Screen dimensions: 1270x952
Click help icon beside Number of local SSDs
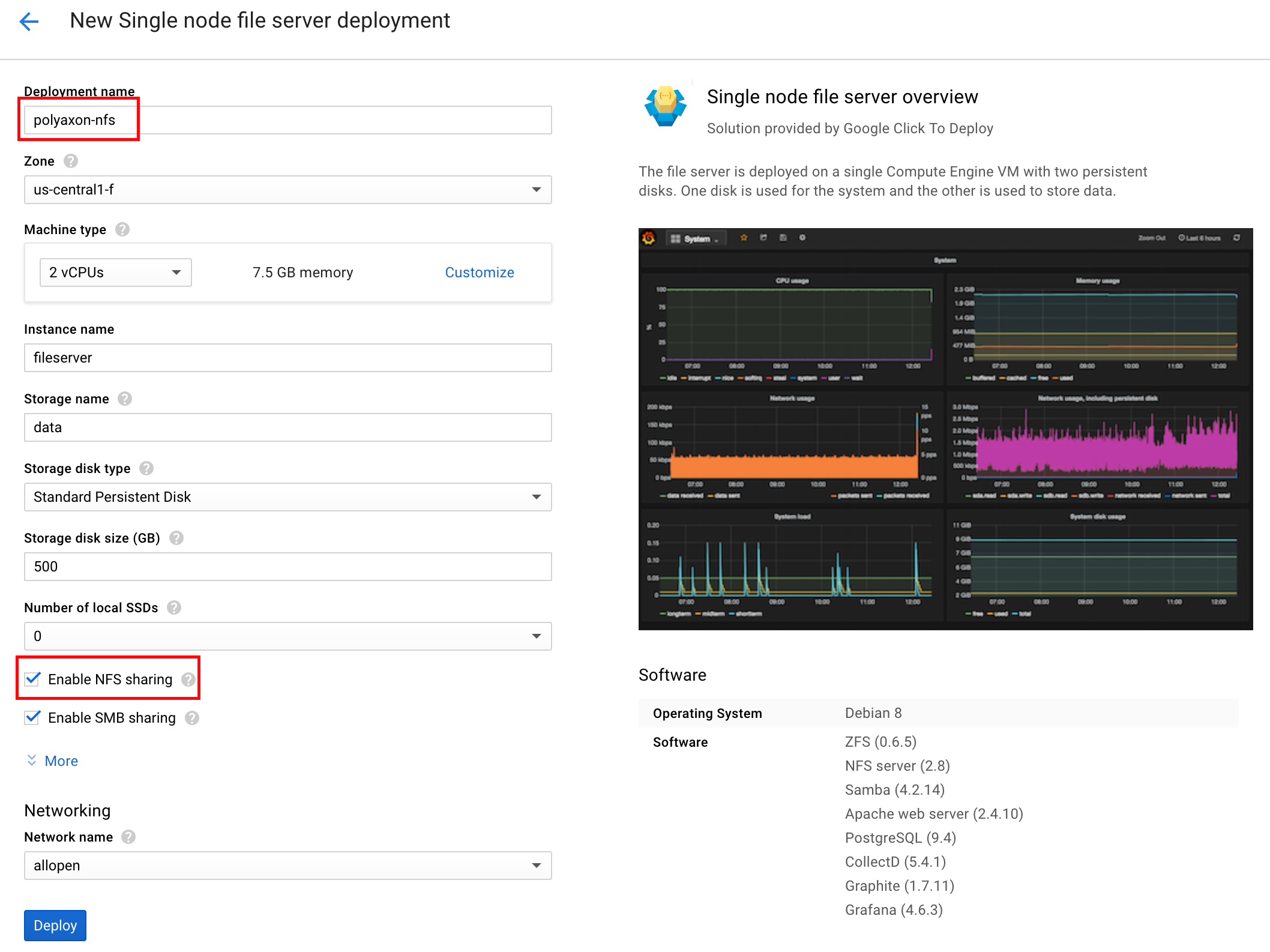174,607
